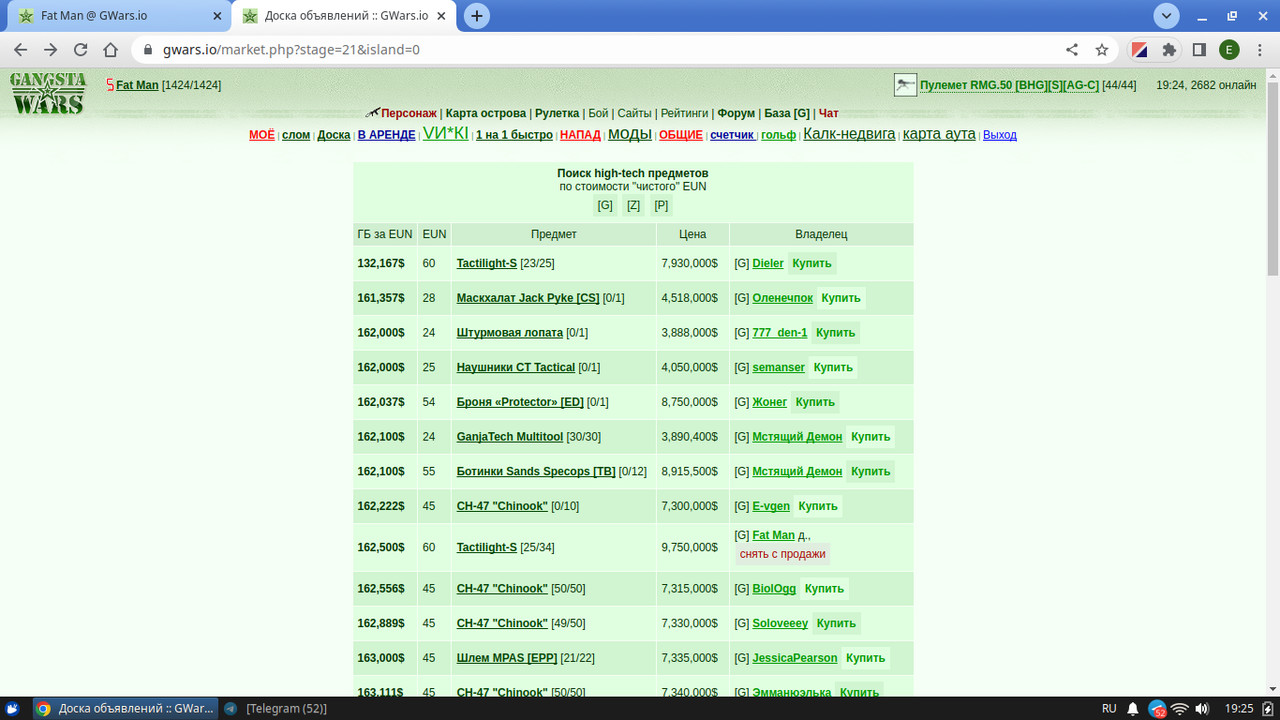
Task: Open a new browser tab
Action: click(477, 16)
